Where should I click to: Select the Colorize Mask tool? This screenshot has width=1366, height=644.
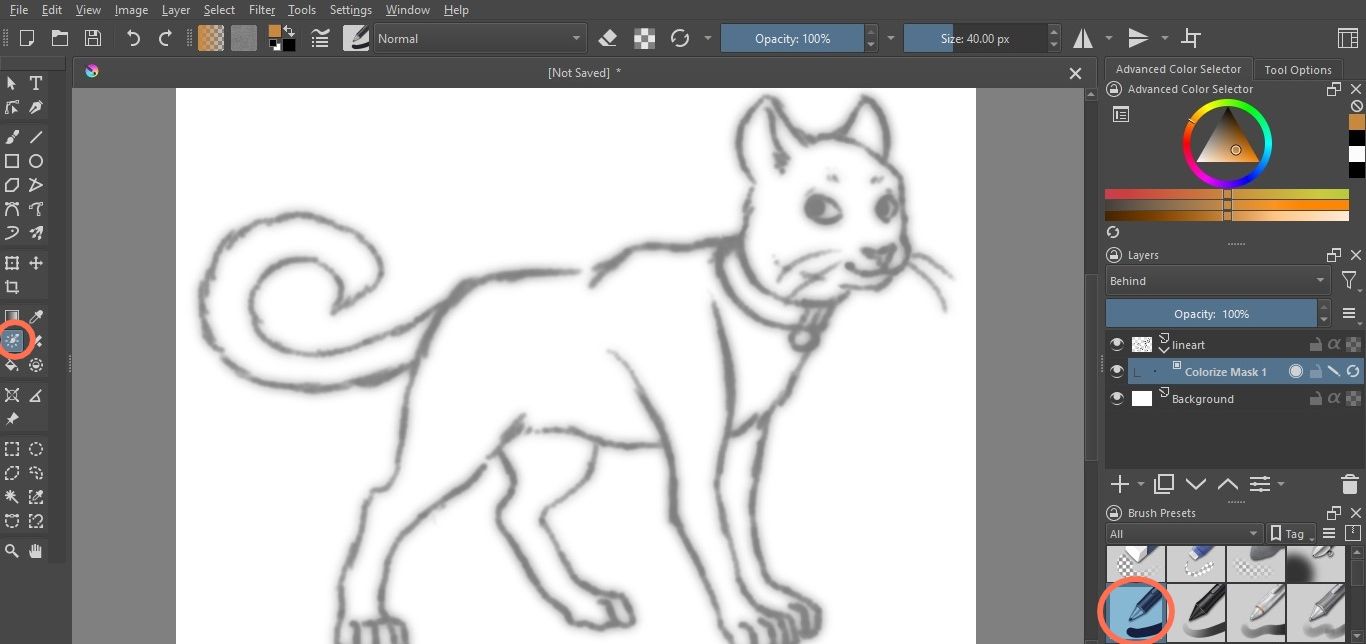[12, 341]
